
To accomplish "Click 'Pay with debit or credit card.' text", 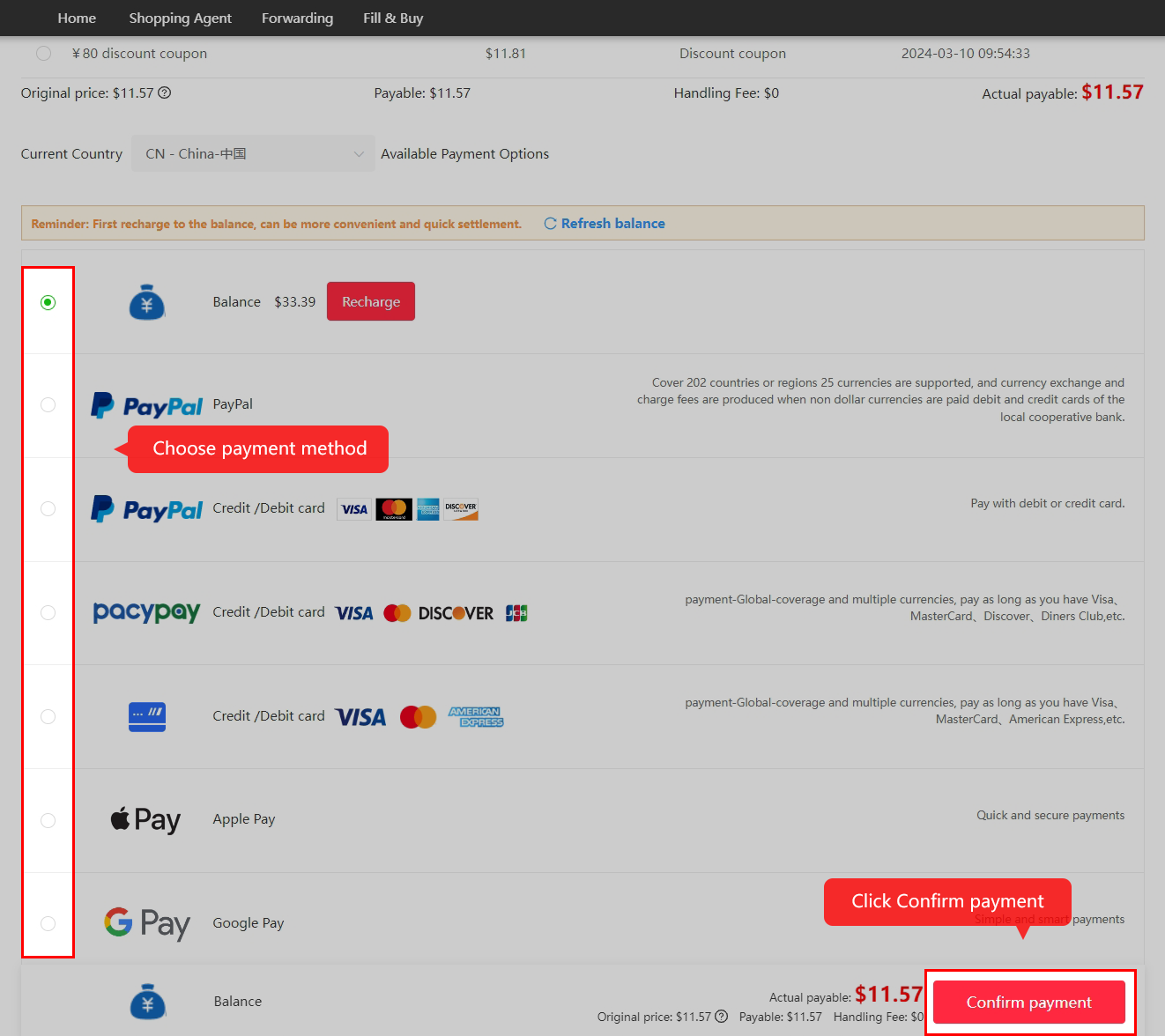I will pos(1048,503).
